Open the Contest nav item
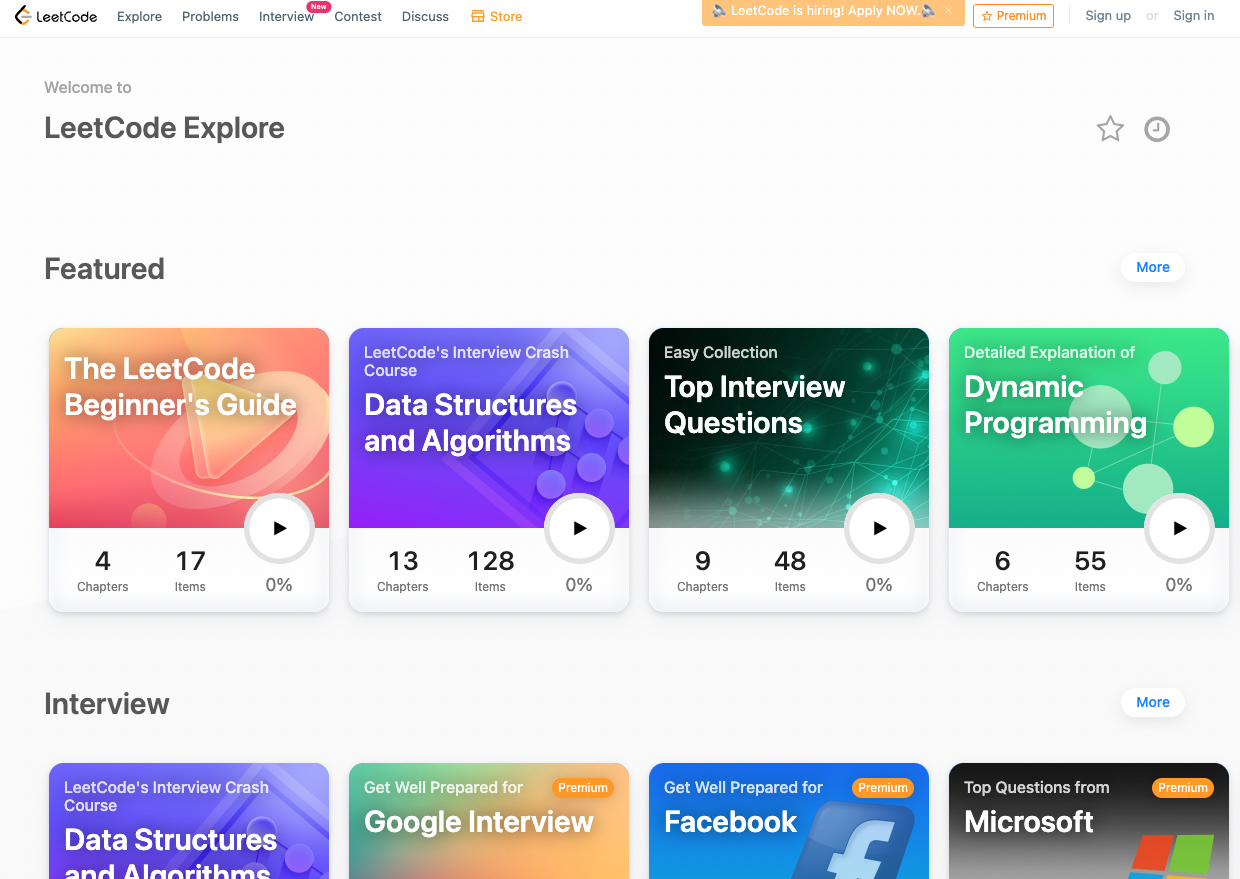Screen dimensions: 1240x879 point(358,16)
